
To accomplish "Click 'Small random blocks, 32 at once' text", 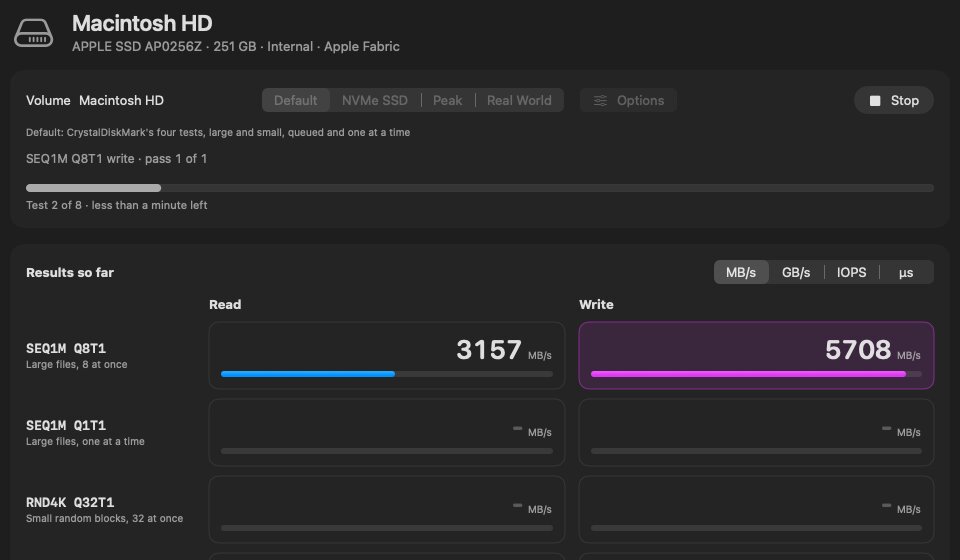I will 105,518.
